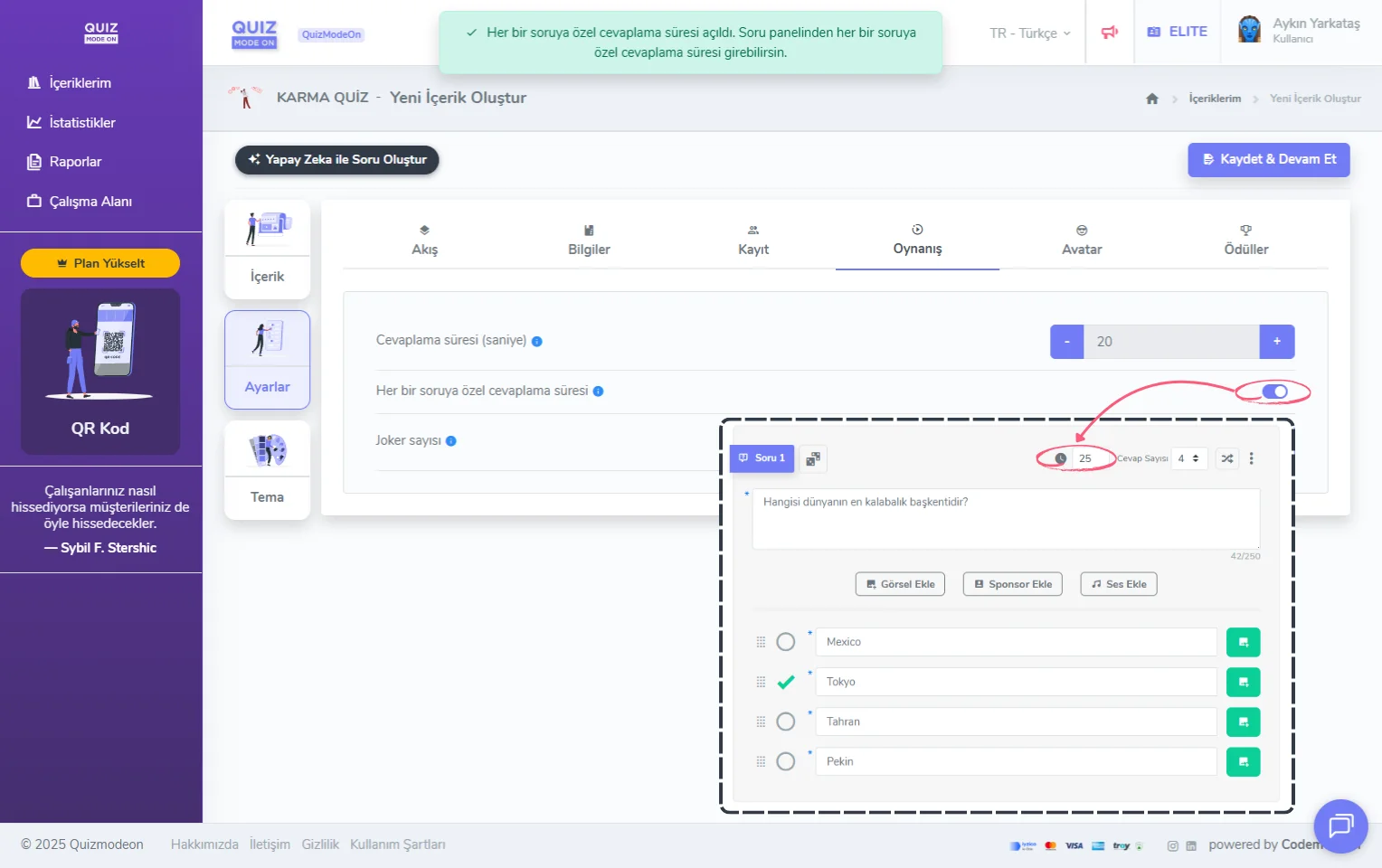This screenshot has width=1382, height=868.
Task: Click the QR Kod illustration card
Action: pos(100,371)
